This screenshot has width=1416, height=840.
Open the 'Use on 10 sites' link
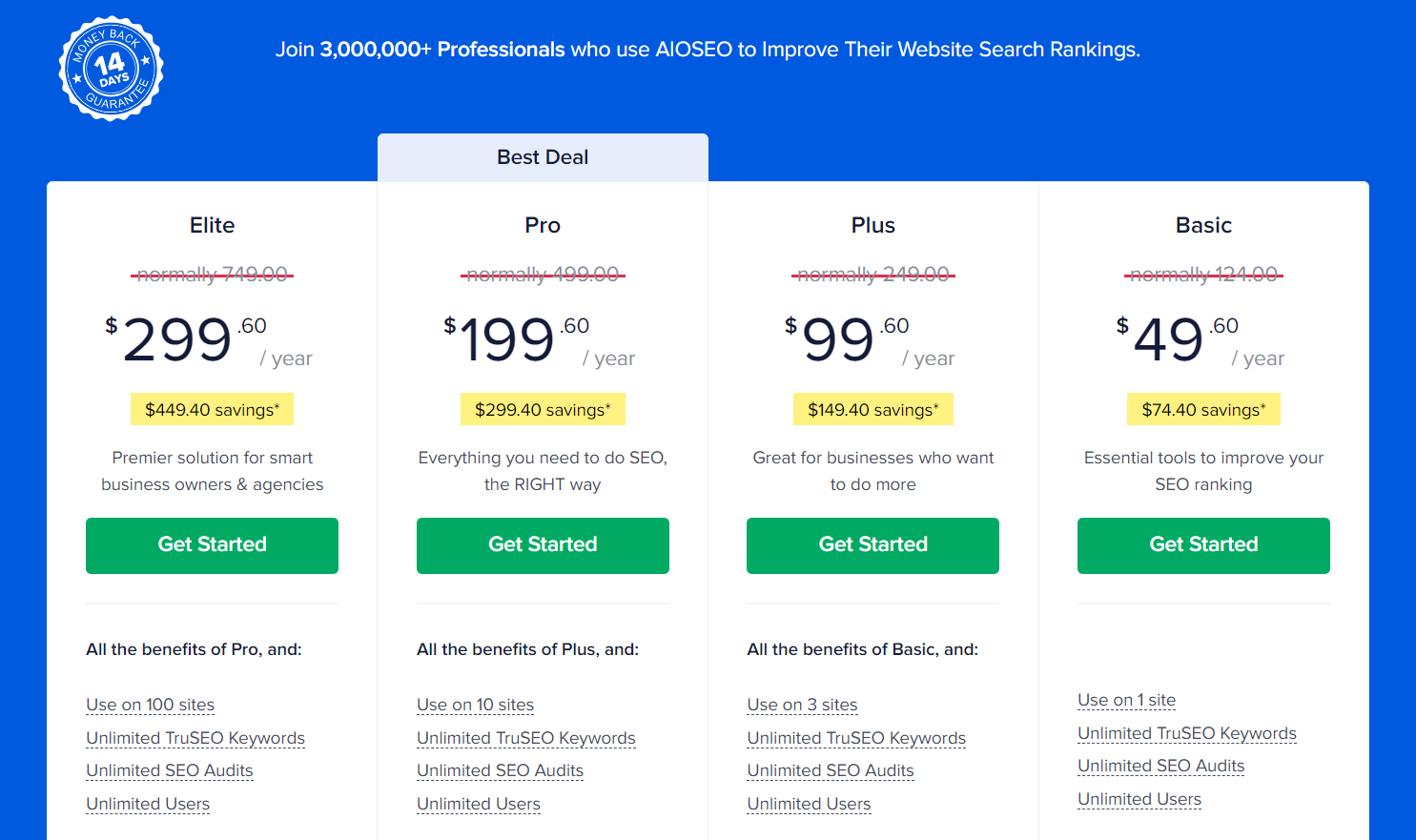(x=475, y=705)
